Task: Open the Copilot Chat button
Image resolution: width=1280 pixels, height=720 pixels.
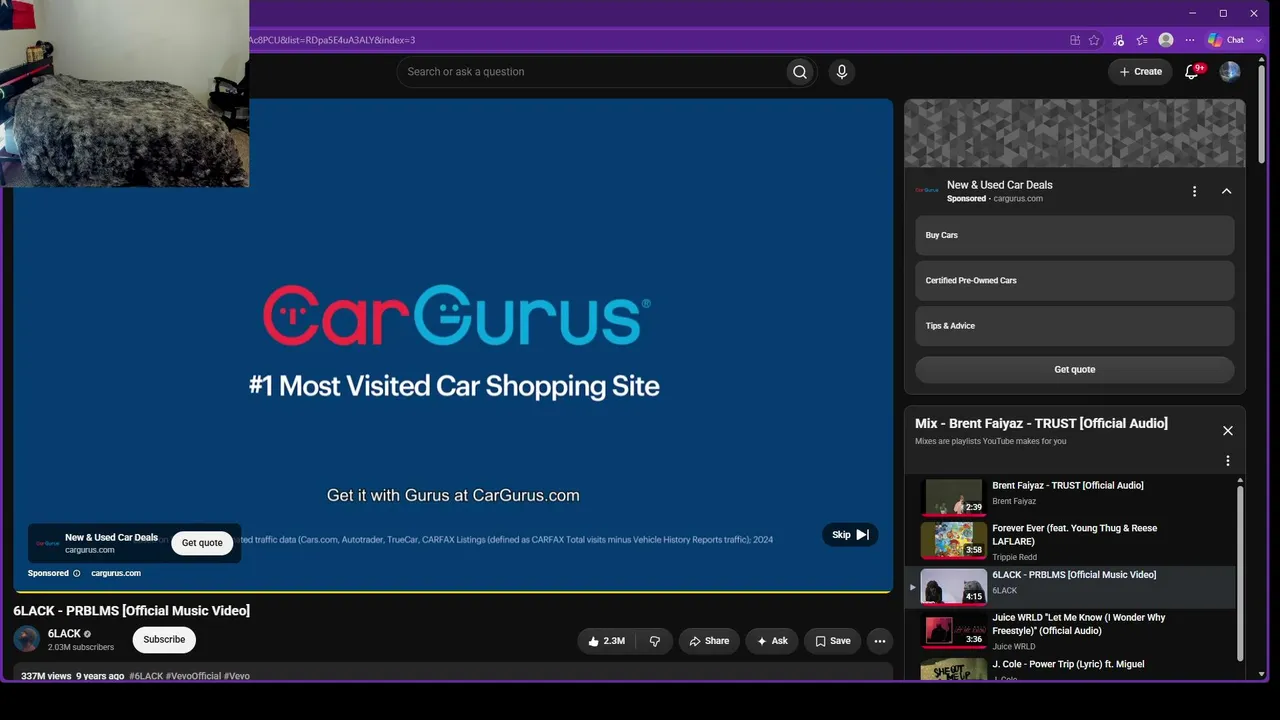Action: pyautogui.click(x=1226, y=40)
